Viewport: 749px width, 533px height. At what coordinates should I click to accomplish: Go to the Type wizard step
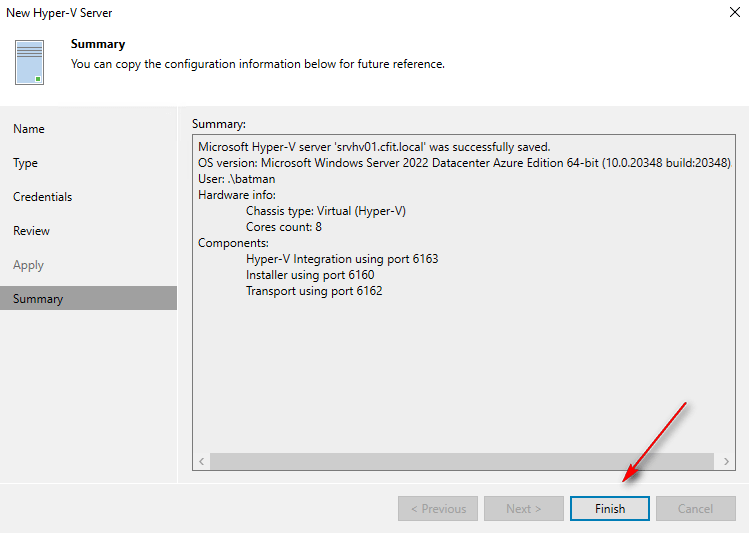(x=26, y=163)
